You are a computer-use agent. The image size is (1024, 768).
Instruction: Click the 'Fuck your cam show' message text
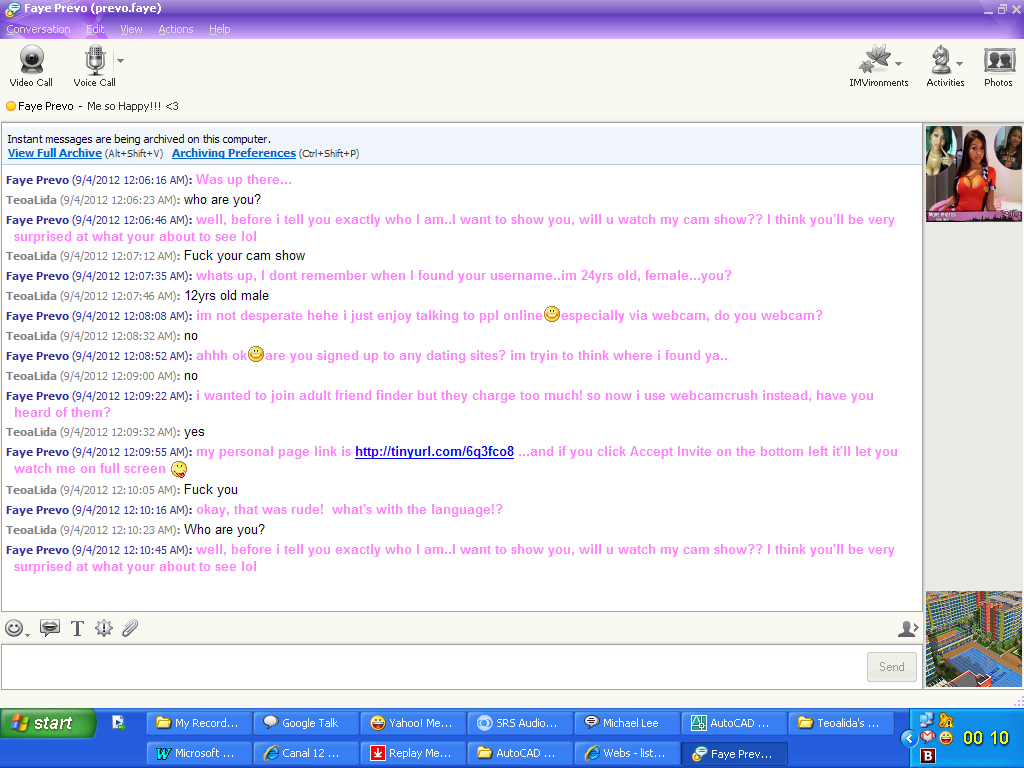point(244,256)
